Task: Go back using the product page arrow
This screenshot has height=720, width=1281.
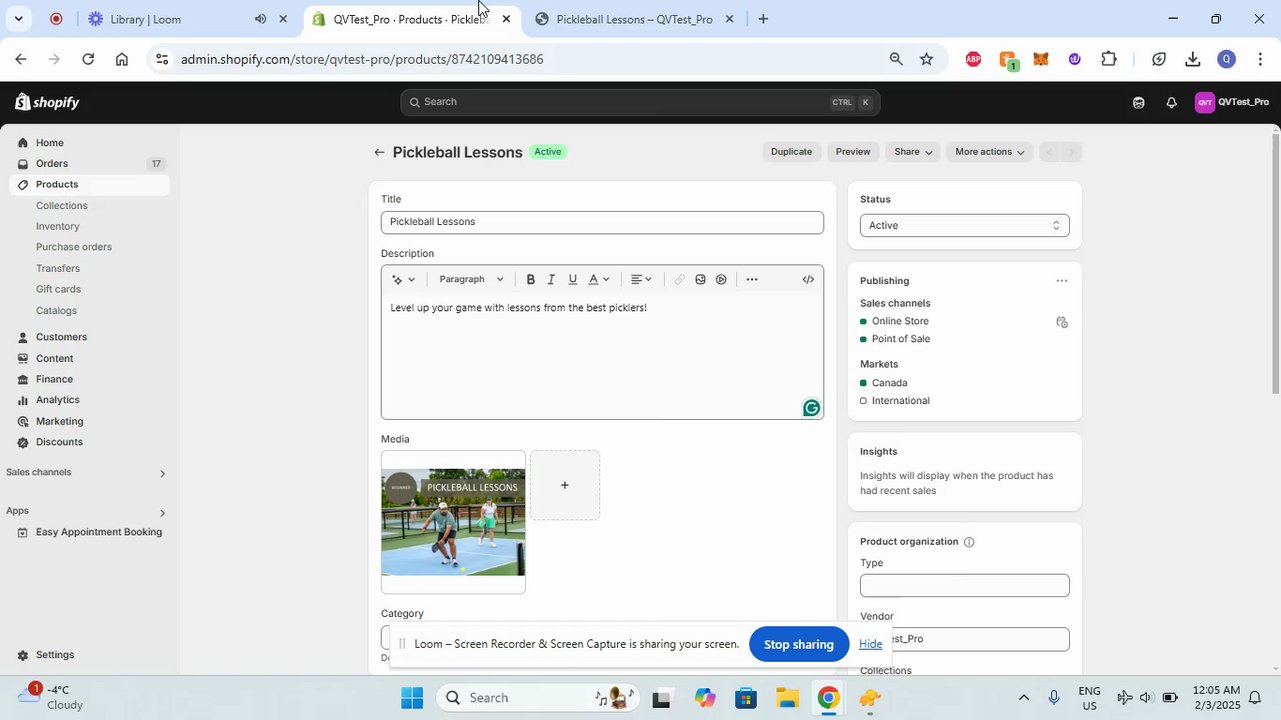Action: coord(379,152)
